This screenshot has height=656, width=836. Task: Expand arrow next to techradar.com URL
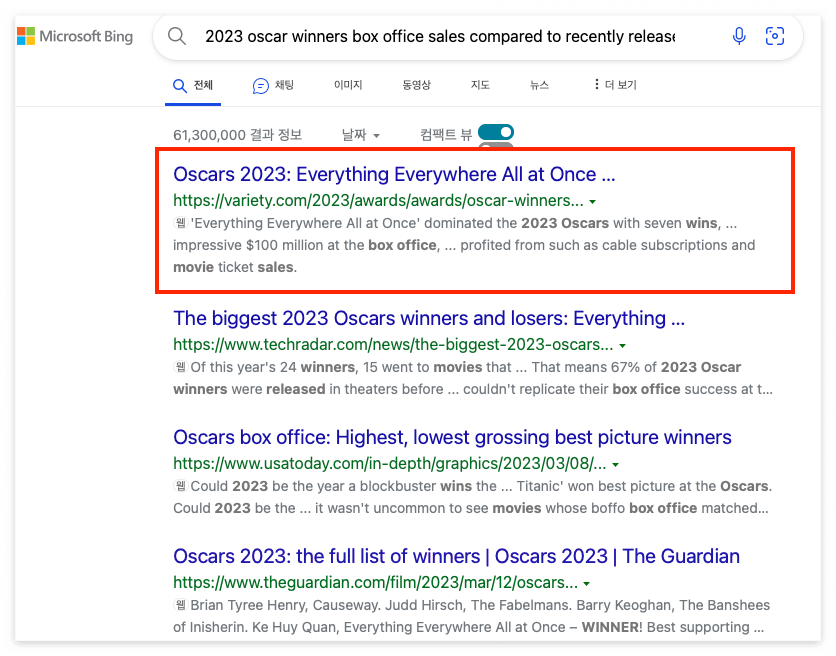coord(622,346)
